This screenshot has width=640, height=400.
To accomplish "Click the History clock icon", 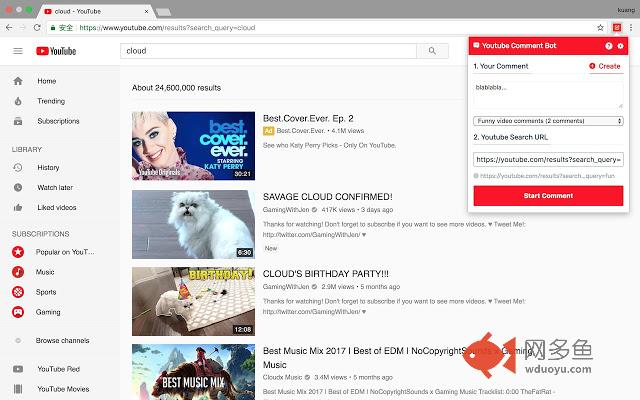I will click(18, 167).
